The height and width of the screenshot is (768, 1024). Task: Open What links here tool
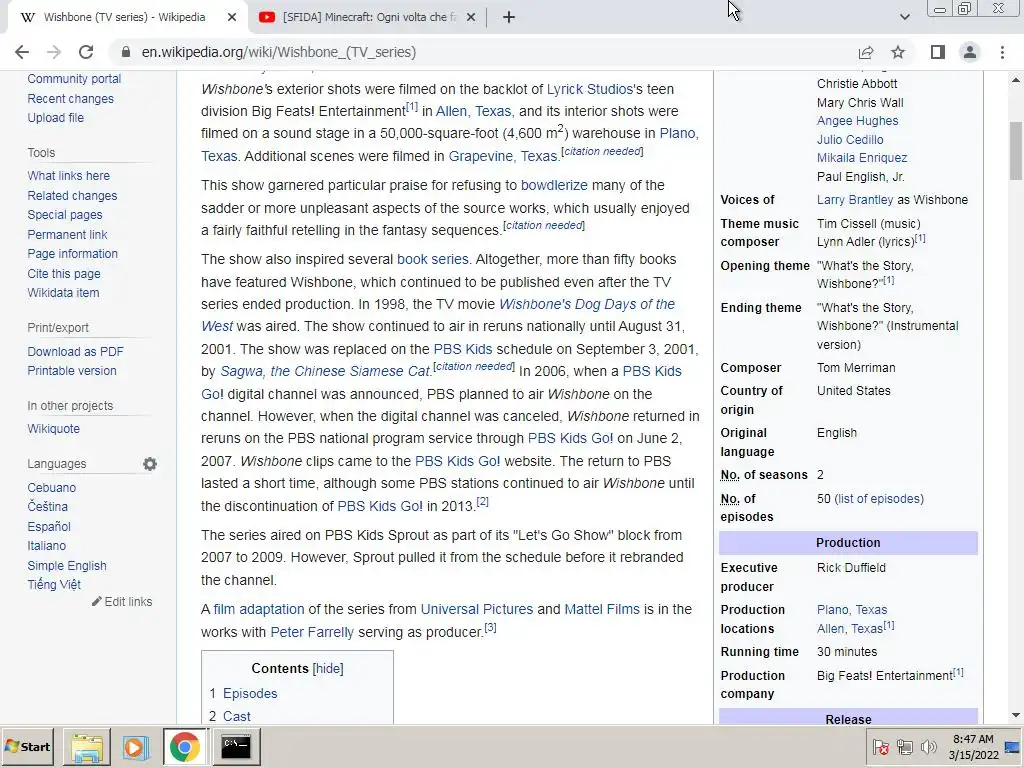pos(69,176)
